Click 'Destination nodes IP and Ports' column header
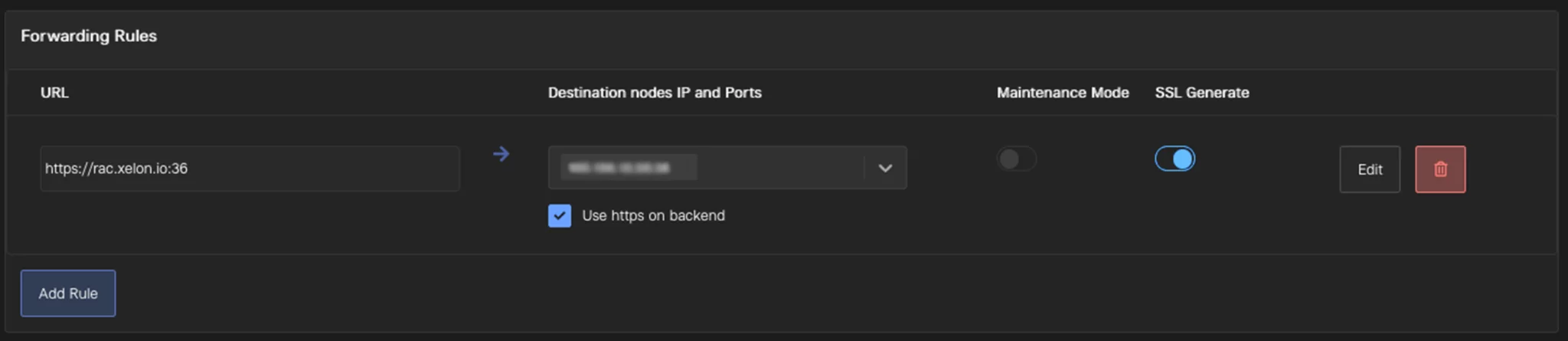1568x341 pixels. click(655, 93)
